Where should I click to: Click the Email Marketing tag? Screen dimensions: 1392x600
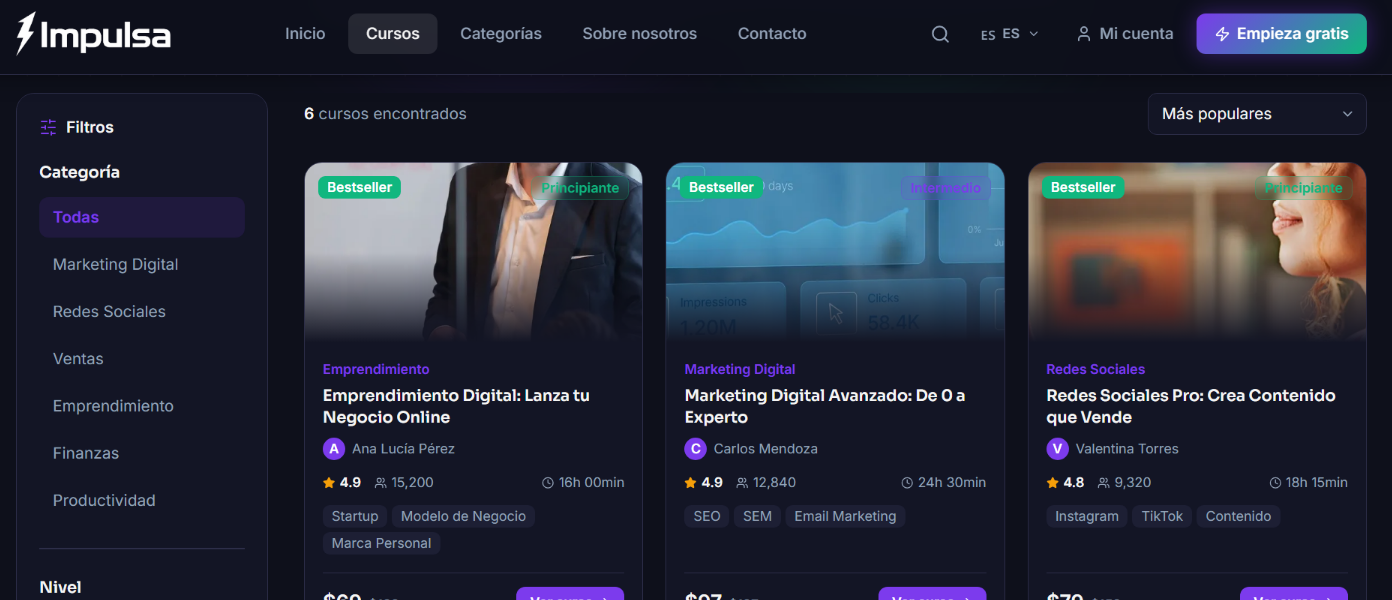click(845, 516)
